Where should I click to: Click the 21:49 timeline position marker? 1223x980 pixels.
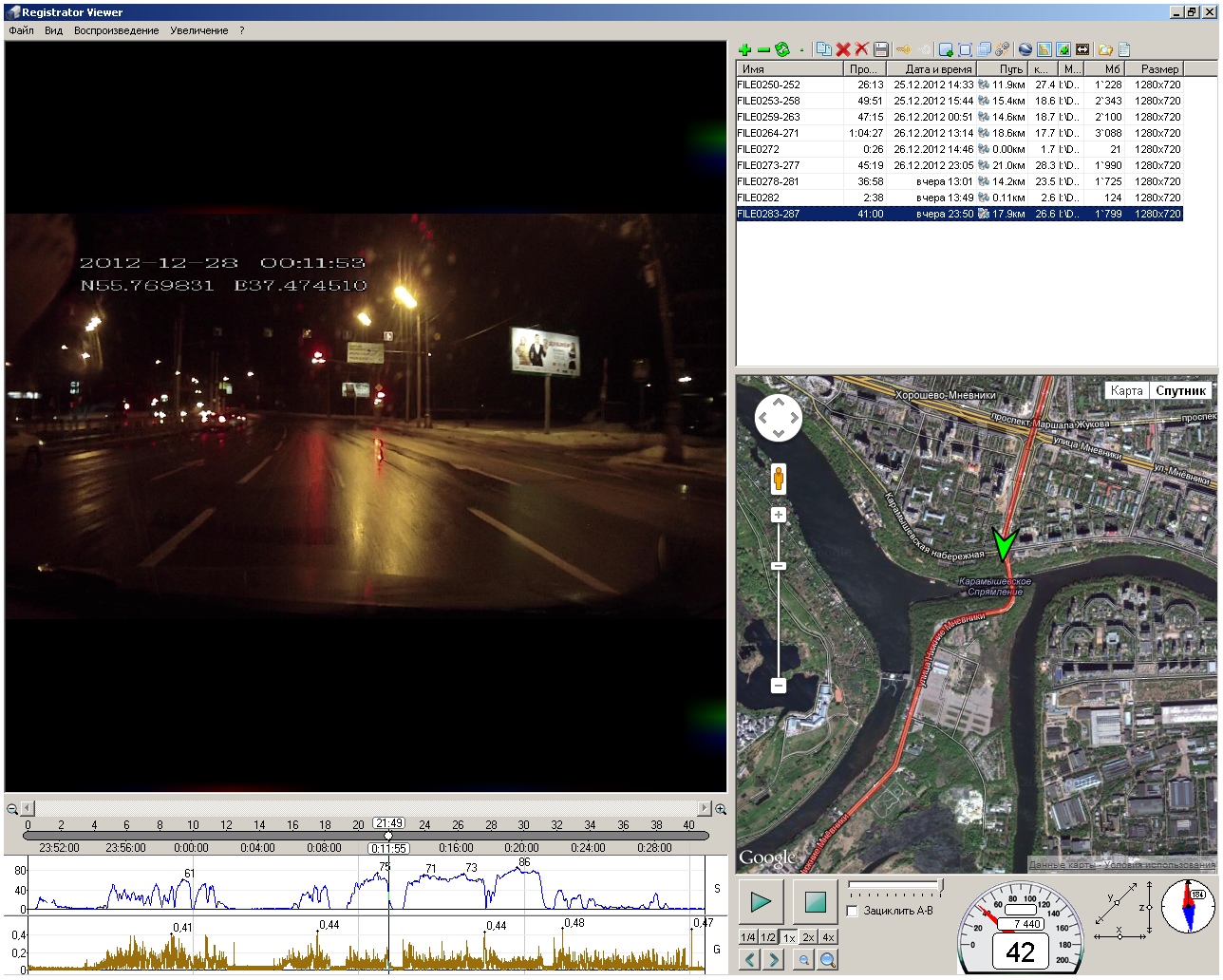point(388,823)
